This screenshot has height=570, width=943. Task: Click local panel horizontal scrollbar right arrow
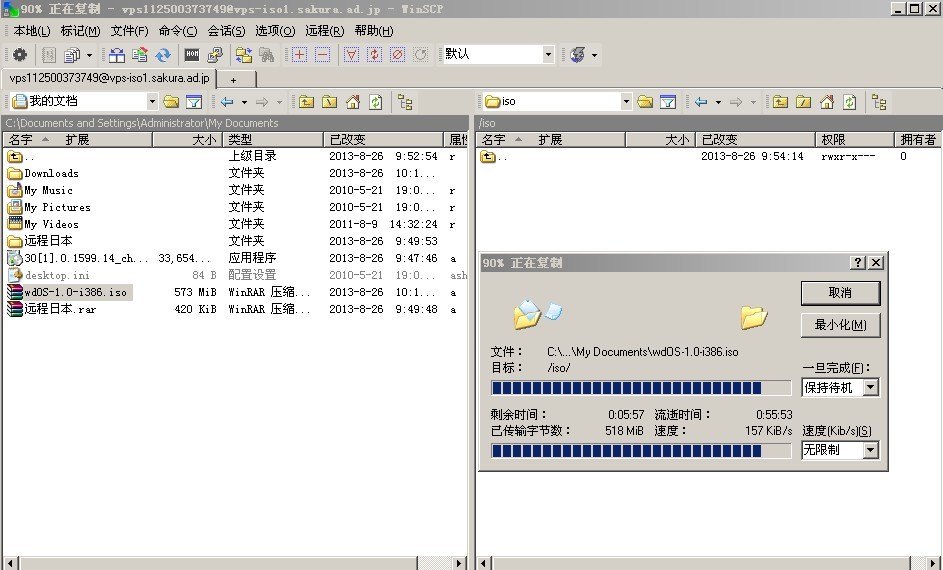coord(459,563)
